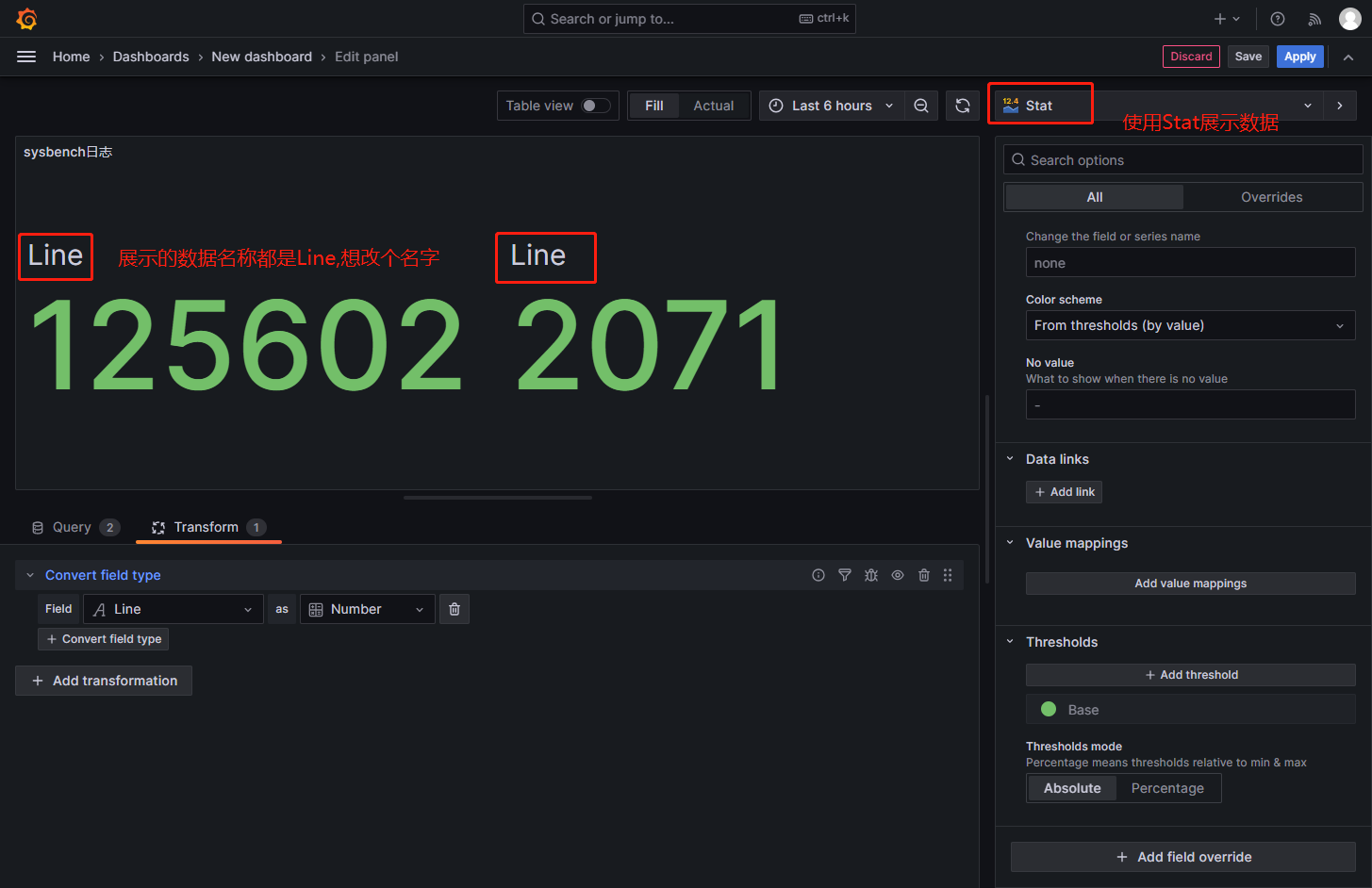
Task: Focus the Search or jump to field
Action: (x=689, y=19)
